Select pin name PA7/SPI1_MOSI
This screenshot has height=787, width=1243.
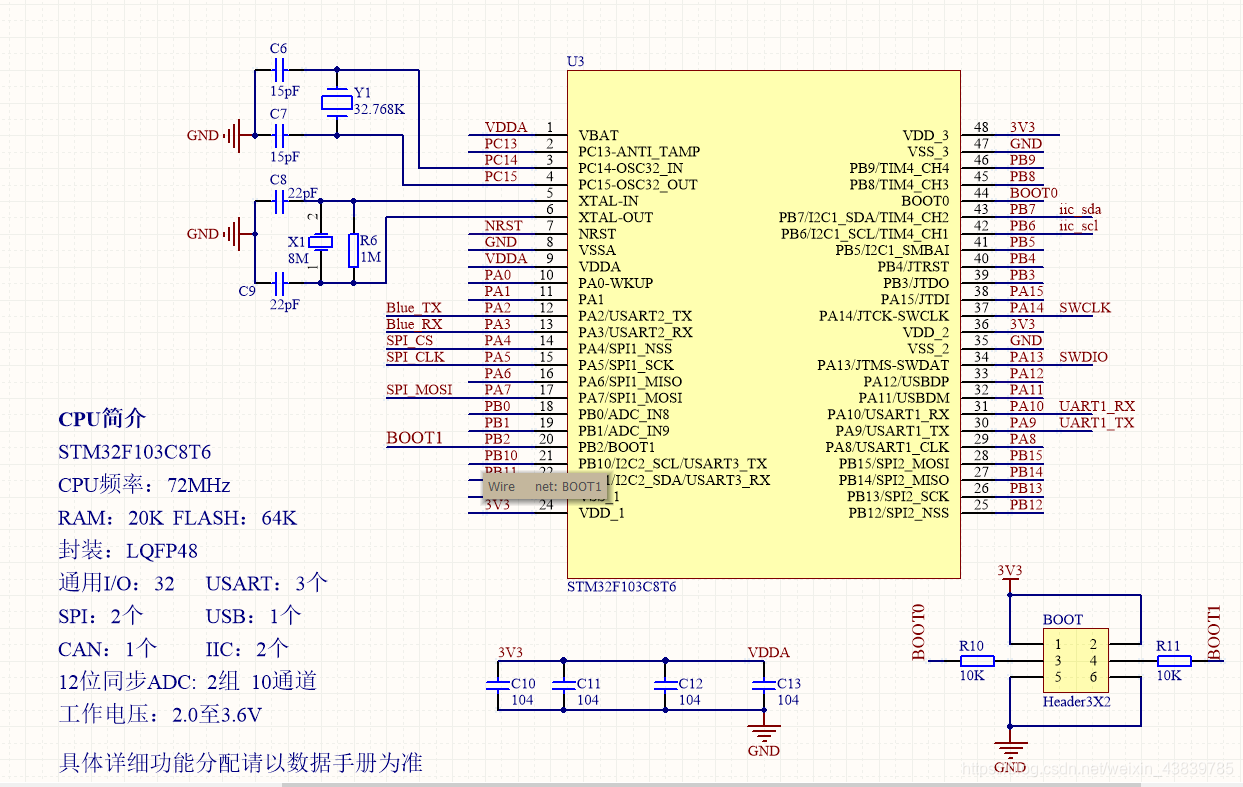tap(630, 398)
